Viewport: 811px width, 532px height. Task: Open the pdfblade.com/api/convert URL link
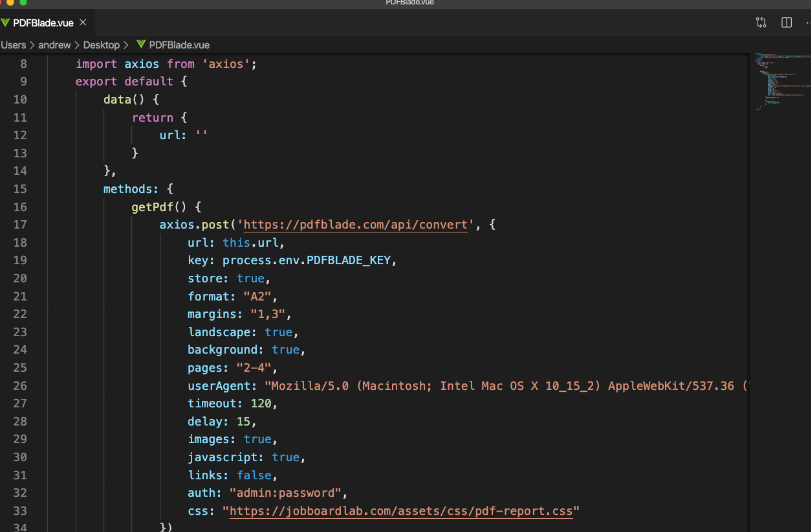click(x=355, y=225)
